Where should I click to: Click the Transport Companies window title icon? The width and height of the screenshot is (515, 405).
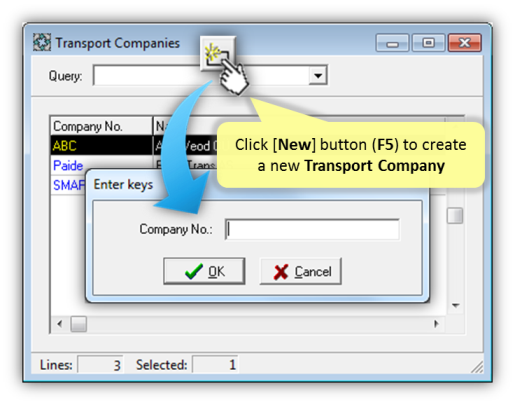42,42
